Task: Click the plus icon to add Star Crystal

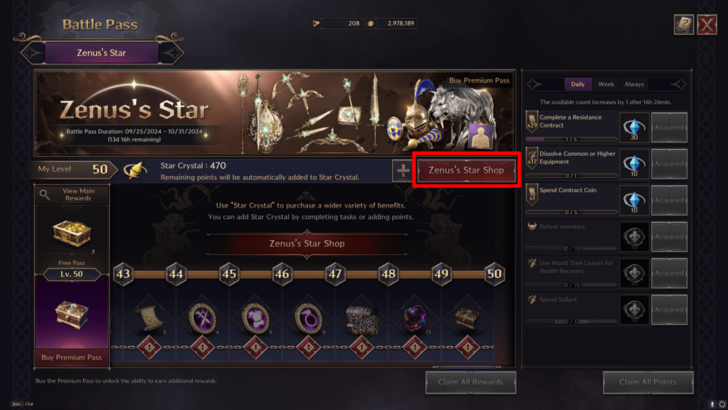Action: (403, 170)
